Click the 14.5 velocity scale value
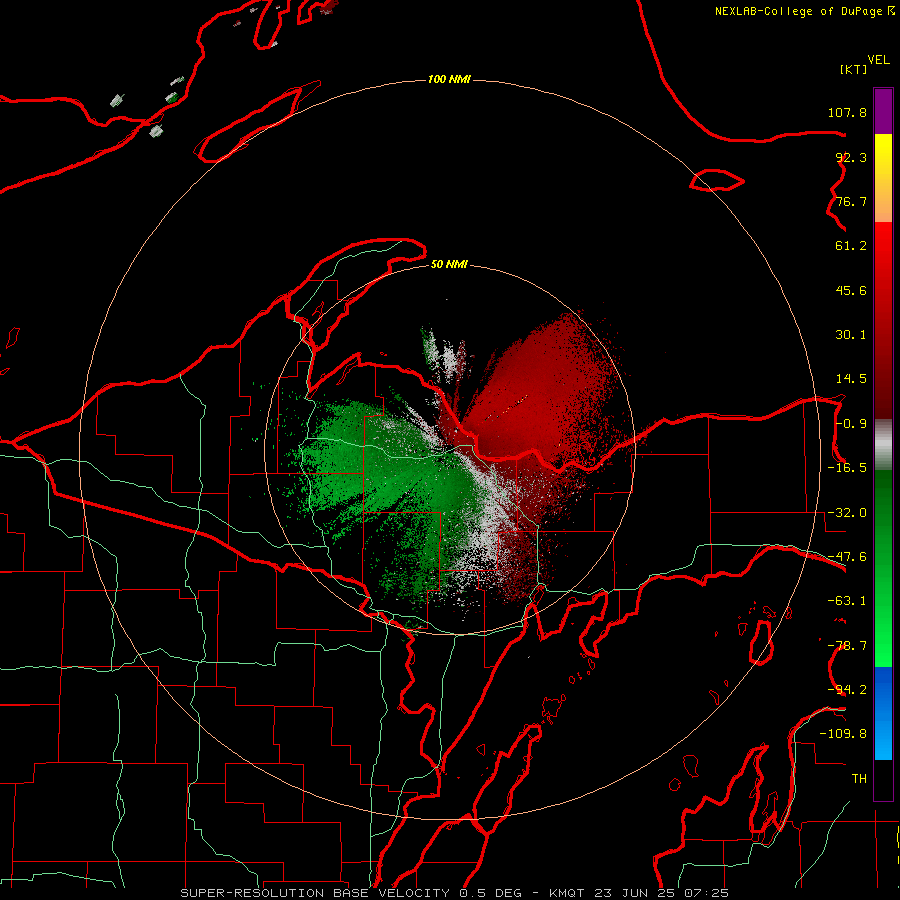The image size is (900, 900). click(851, 379)
